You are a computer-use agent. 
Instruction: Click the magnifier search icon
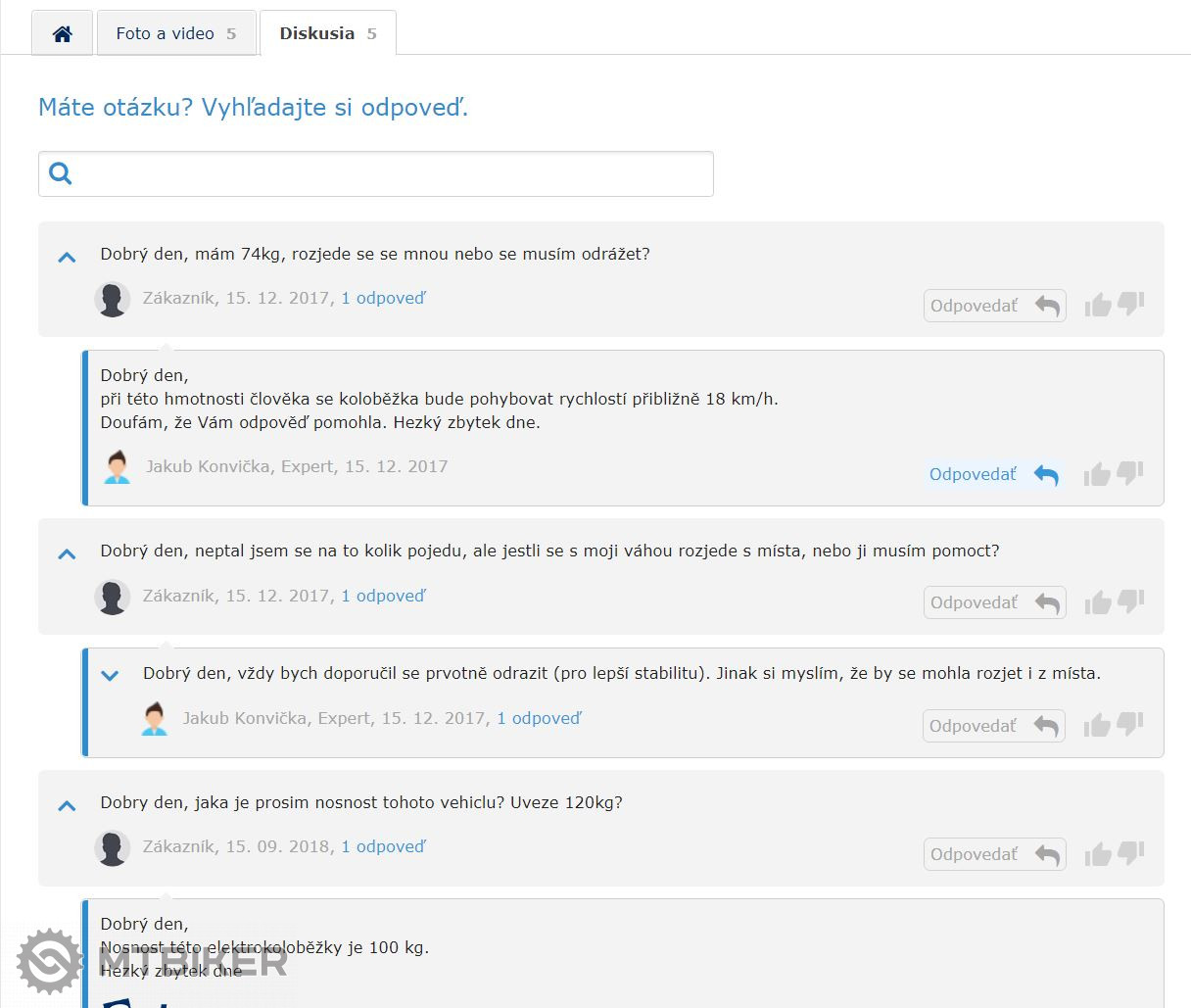click(x=61, y=174)
